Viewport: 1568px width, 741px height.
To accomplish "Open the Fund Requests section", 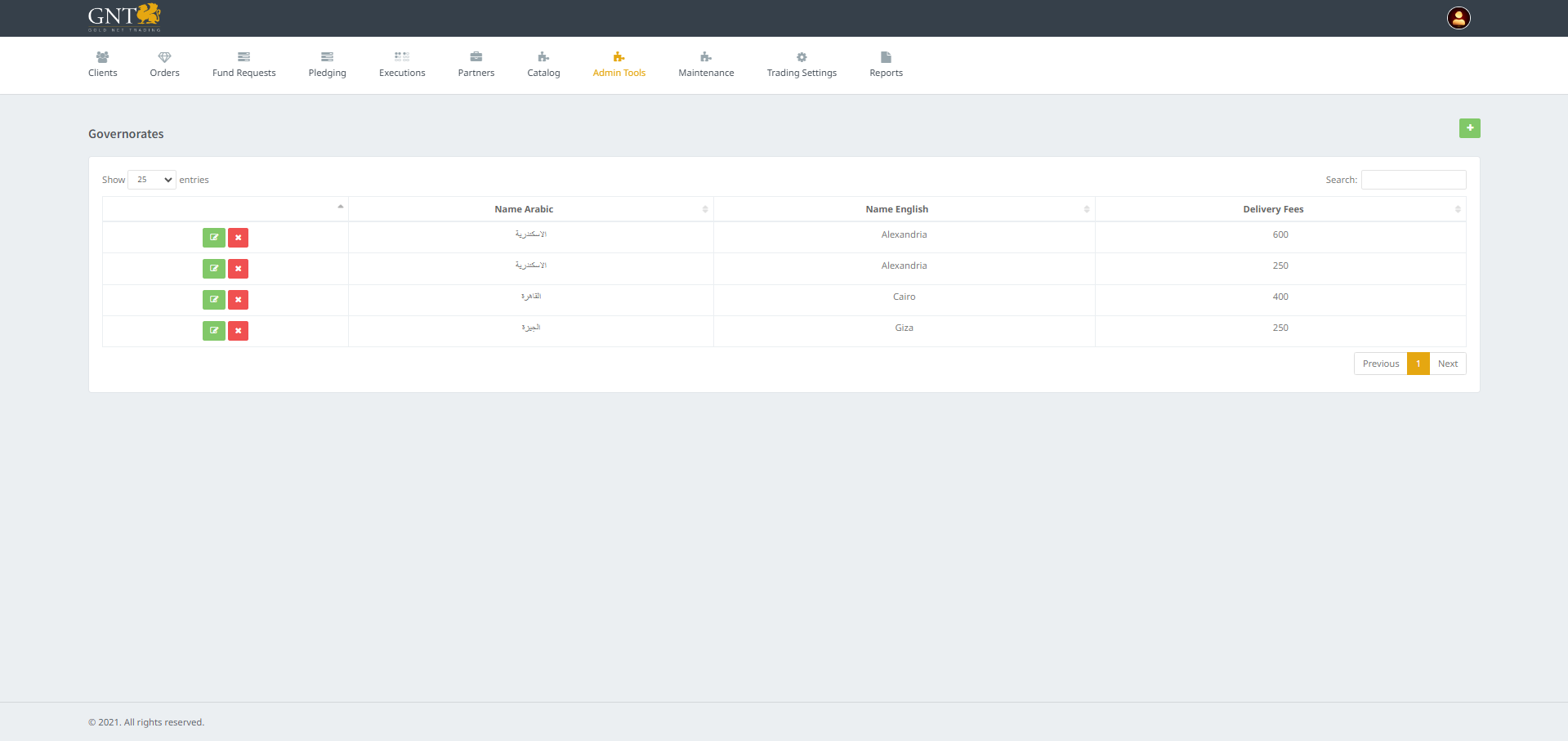I will click(243, 65).
